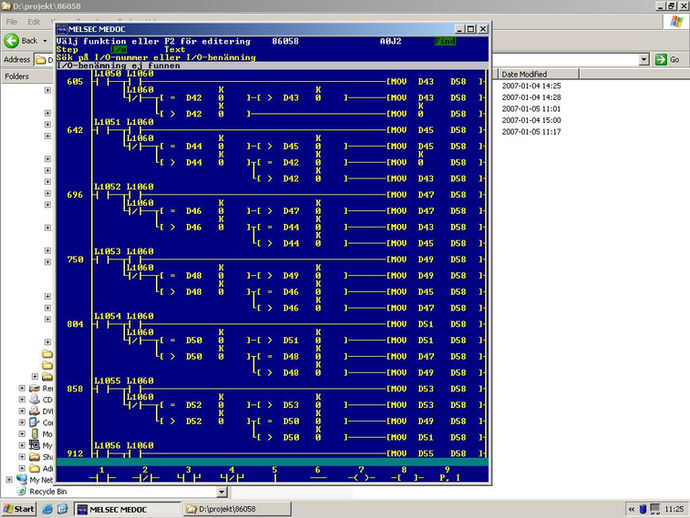
Task: Click ladder step number 750
Action: click(x=75, y=259)
